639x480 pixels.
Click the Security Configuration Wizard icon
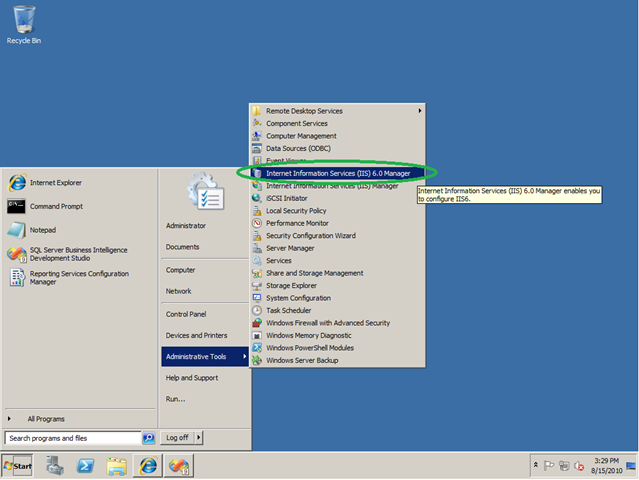pyautogui.click(x=257, y=236)
